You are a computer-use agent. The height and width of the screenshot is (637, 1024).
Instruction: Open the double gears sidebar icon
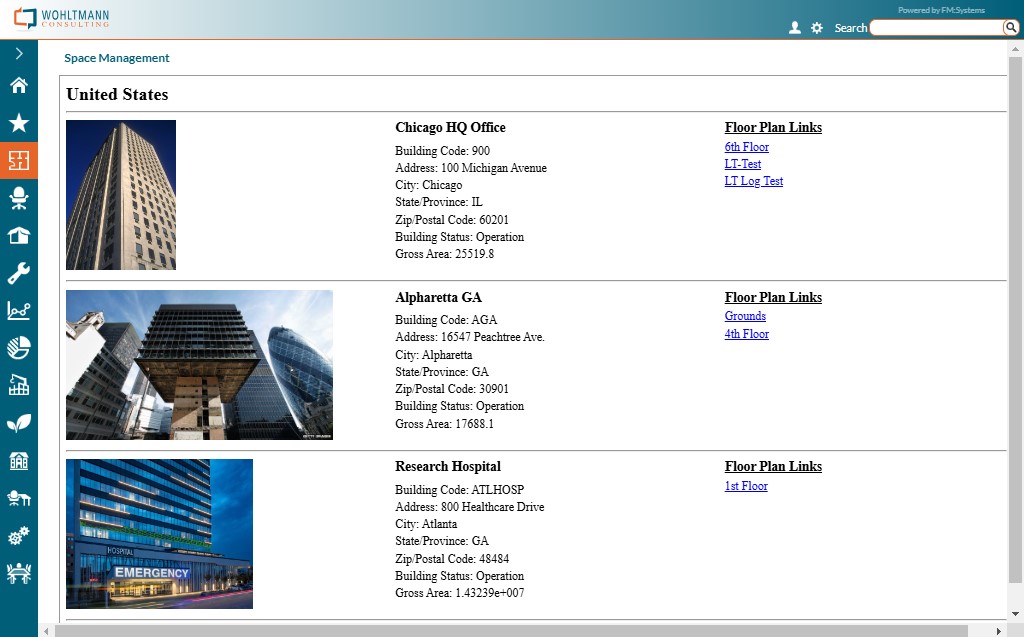pos(19,536)
